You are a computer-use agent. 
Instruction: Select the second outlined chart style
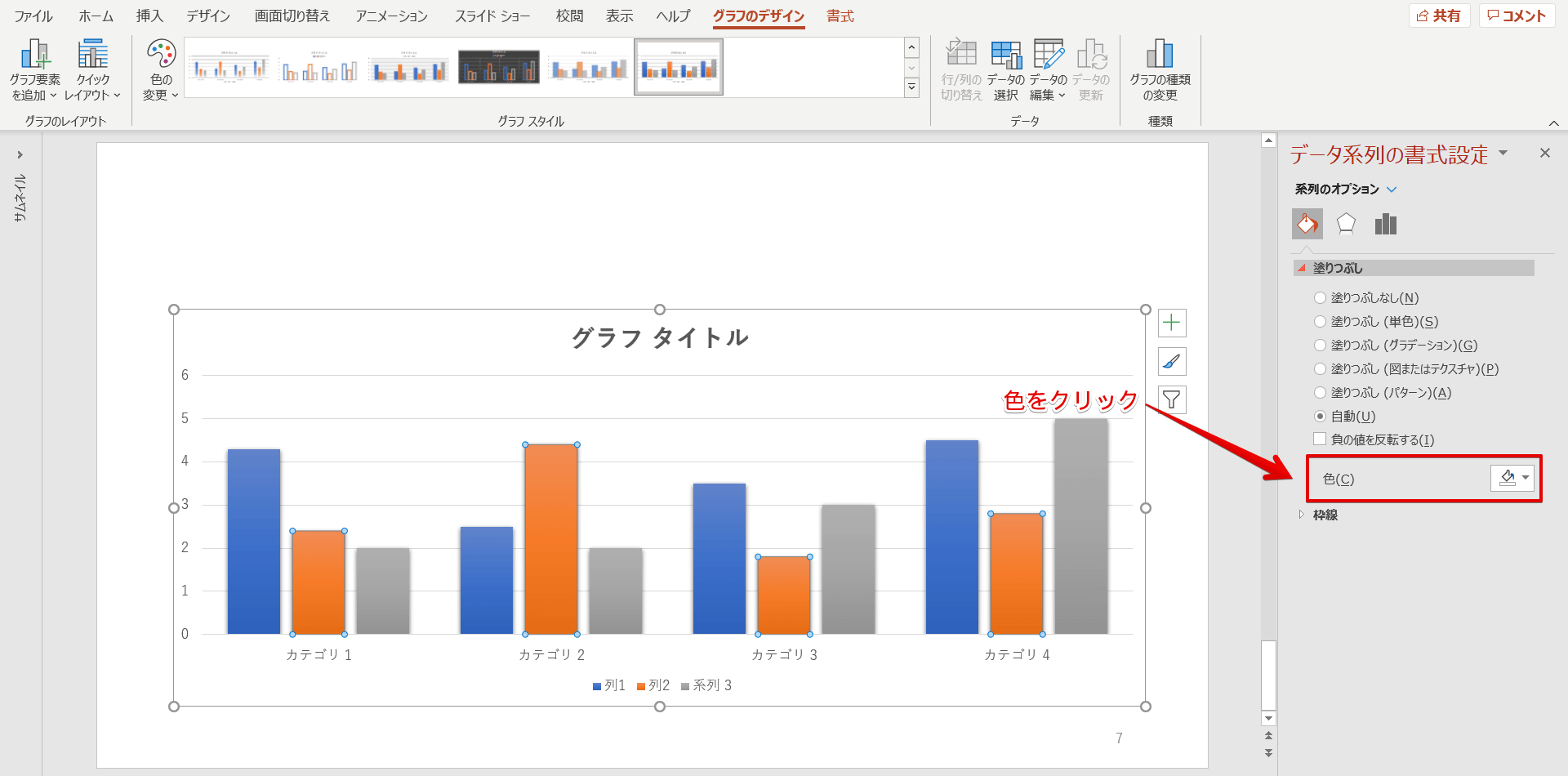click(x=319, y=67)
